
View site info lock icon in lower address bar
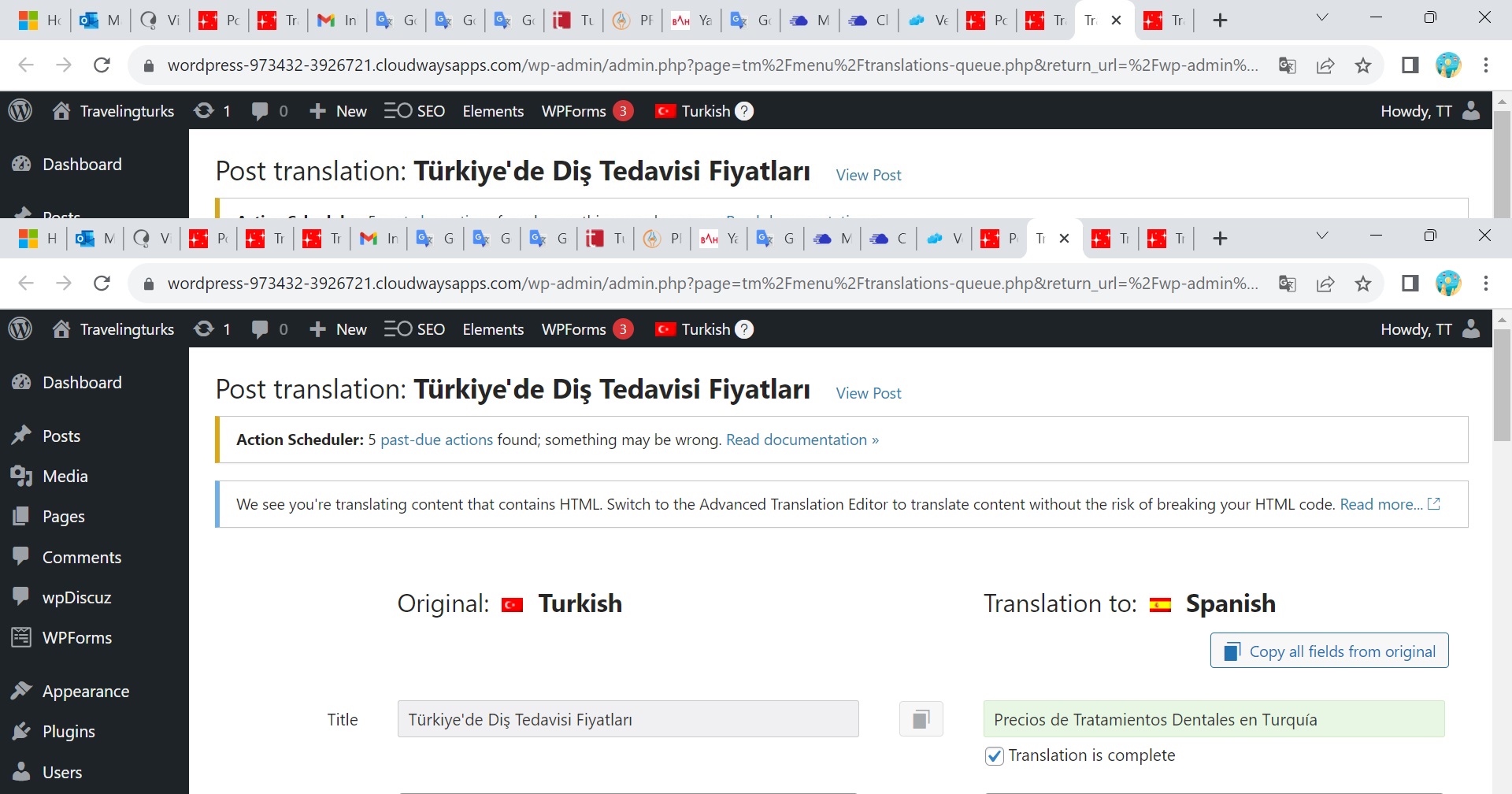tap(148, 284)
